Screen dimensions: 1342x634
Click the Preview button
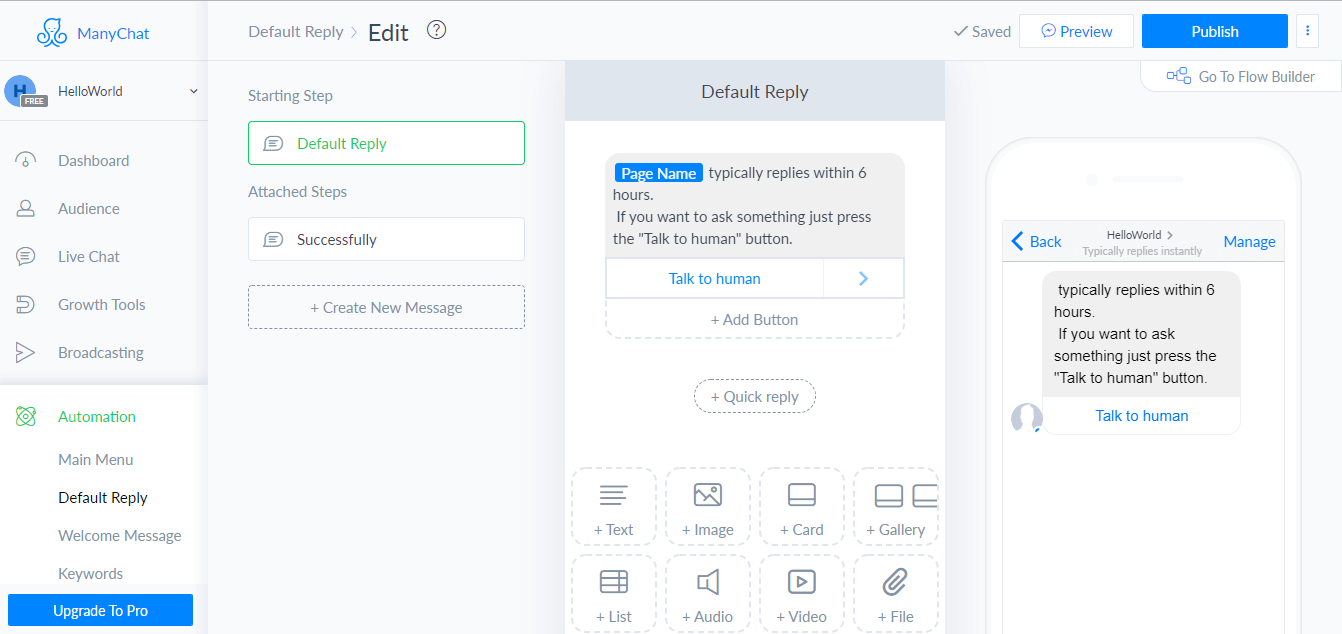tap(1076, 31)
